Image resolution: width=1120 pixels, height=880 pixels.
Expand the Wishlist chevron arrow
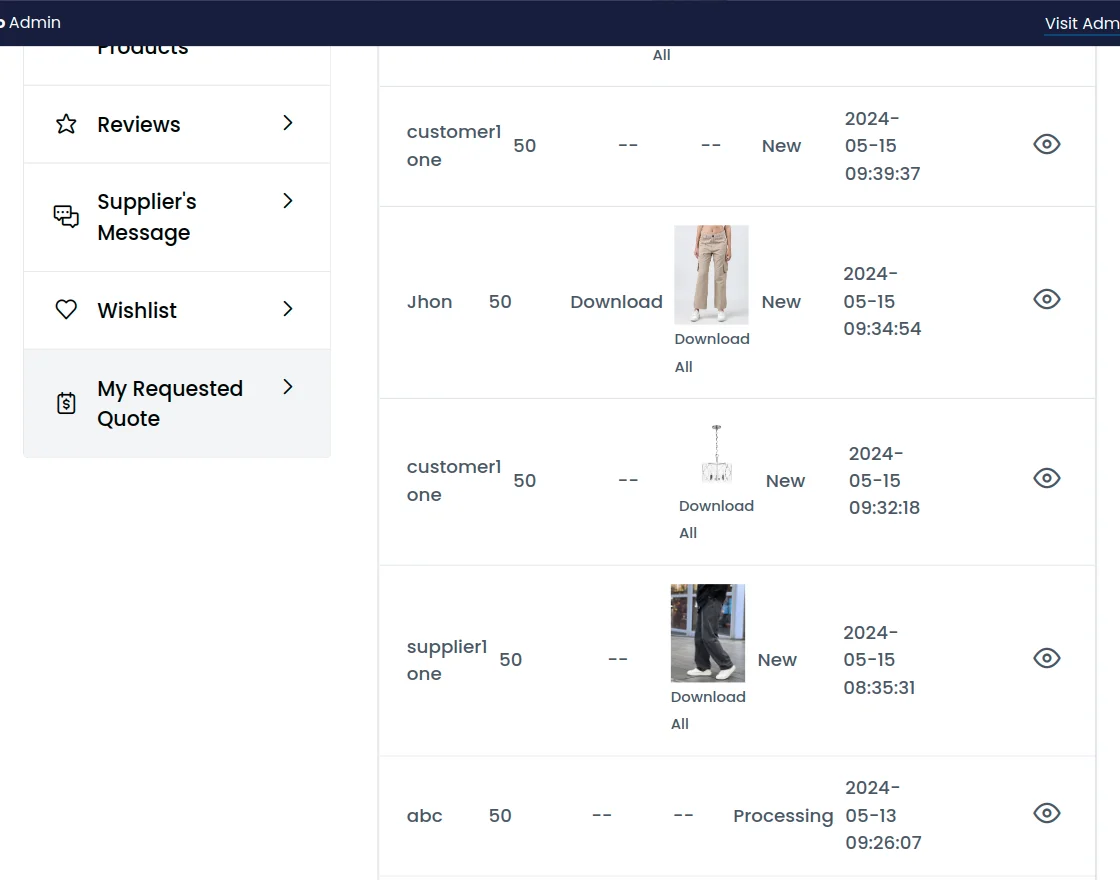pos(288,309)
